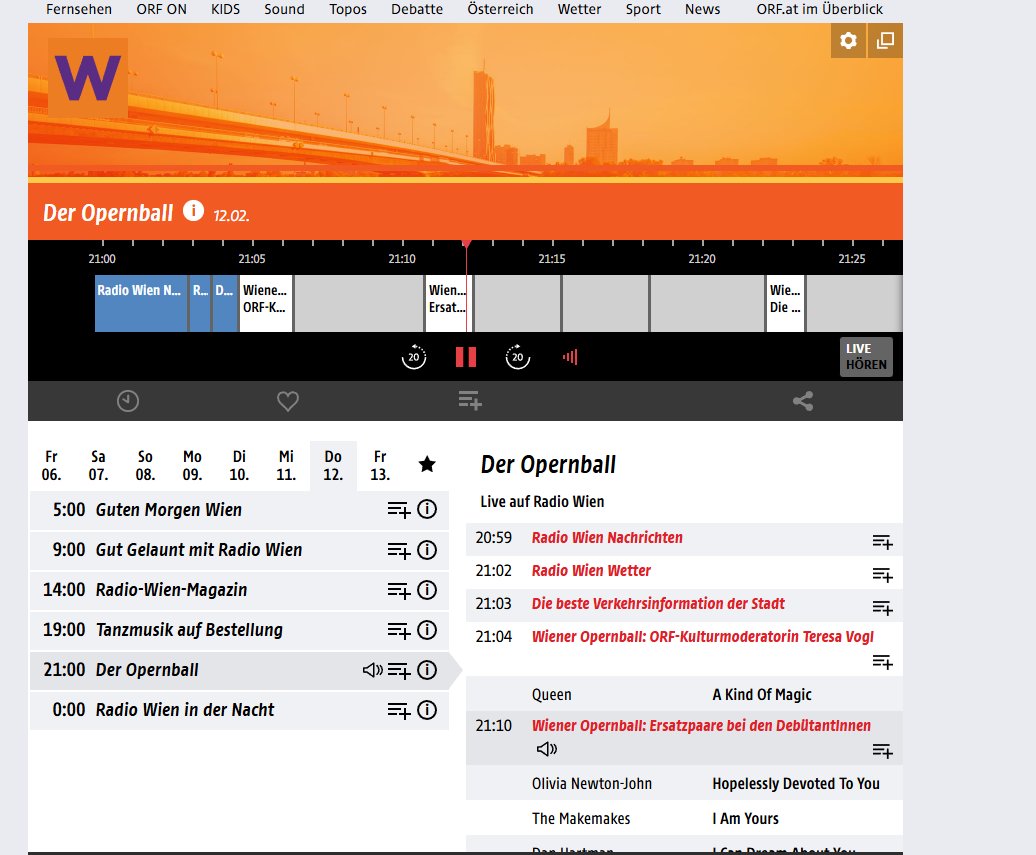Show info for Guten Morgen Wien
The height and width of the screenshot is (855, 1036).
point(427,509)
